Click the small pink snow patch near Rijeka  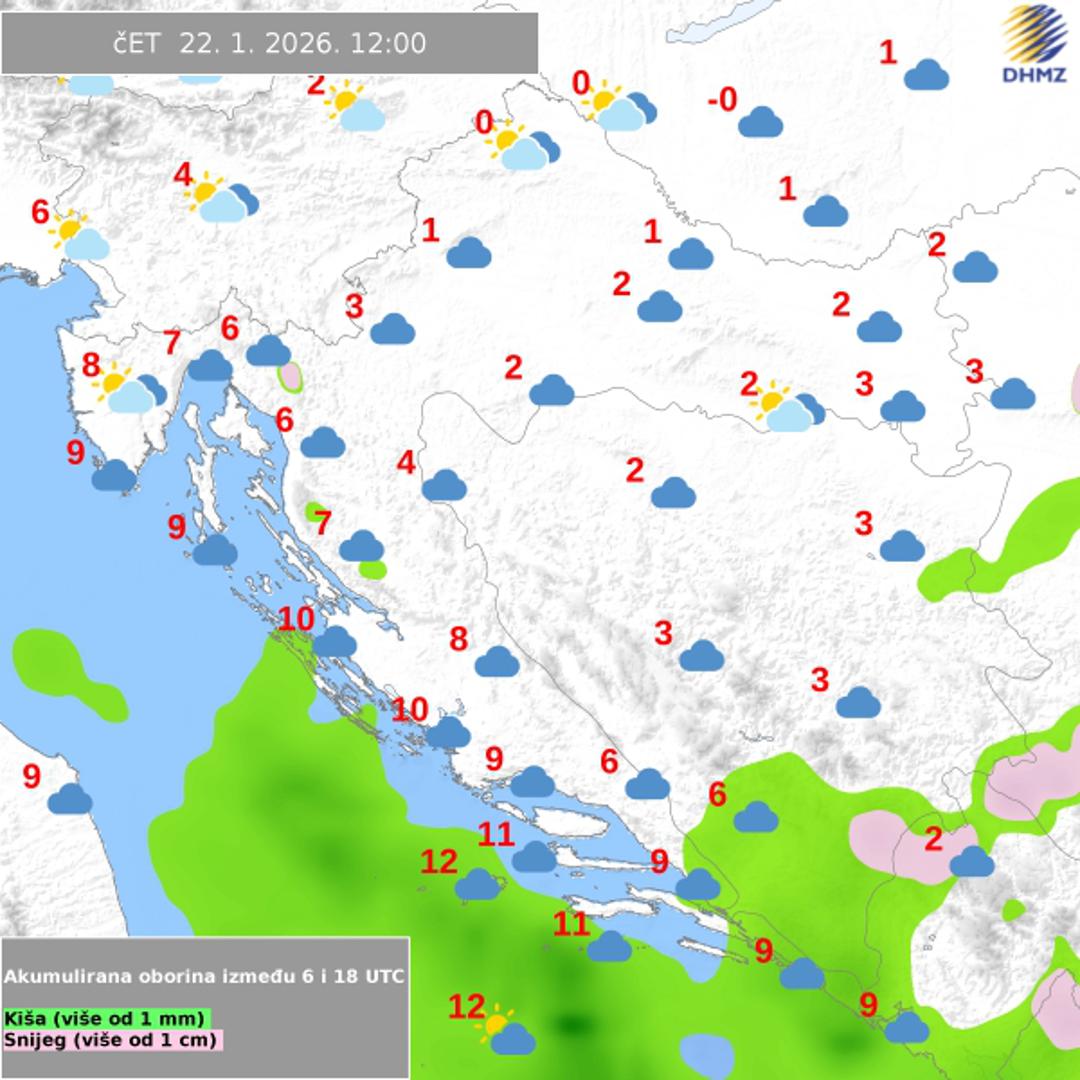(x=289, y=377)
